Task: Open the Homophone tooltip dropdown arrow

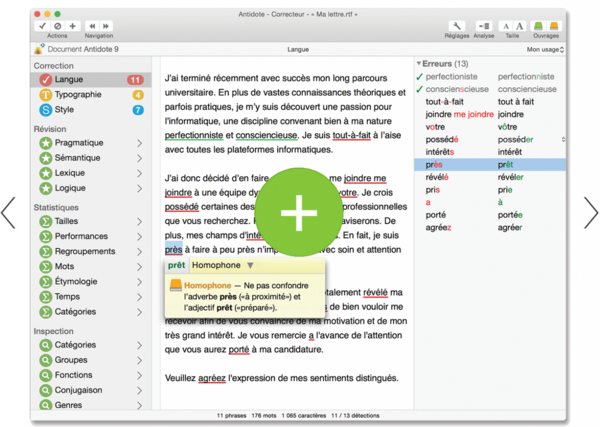Action: coord(250,265)
